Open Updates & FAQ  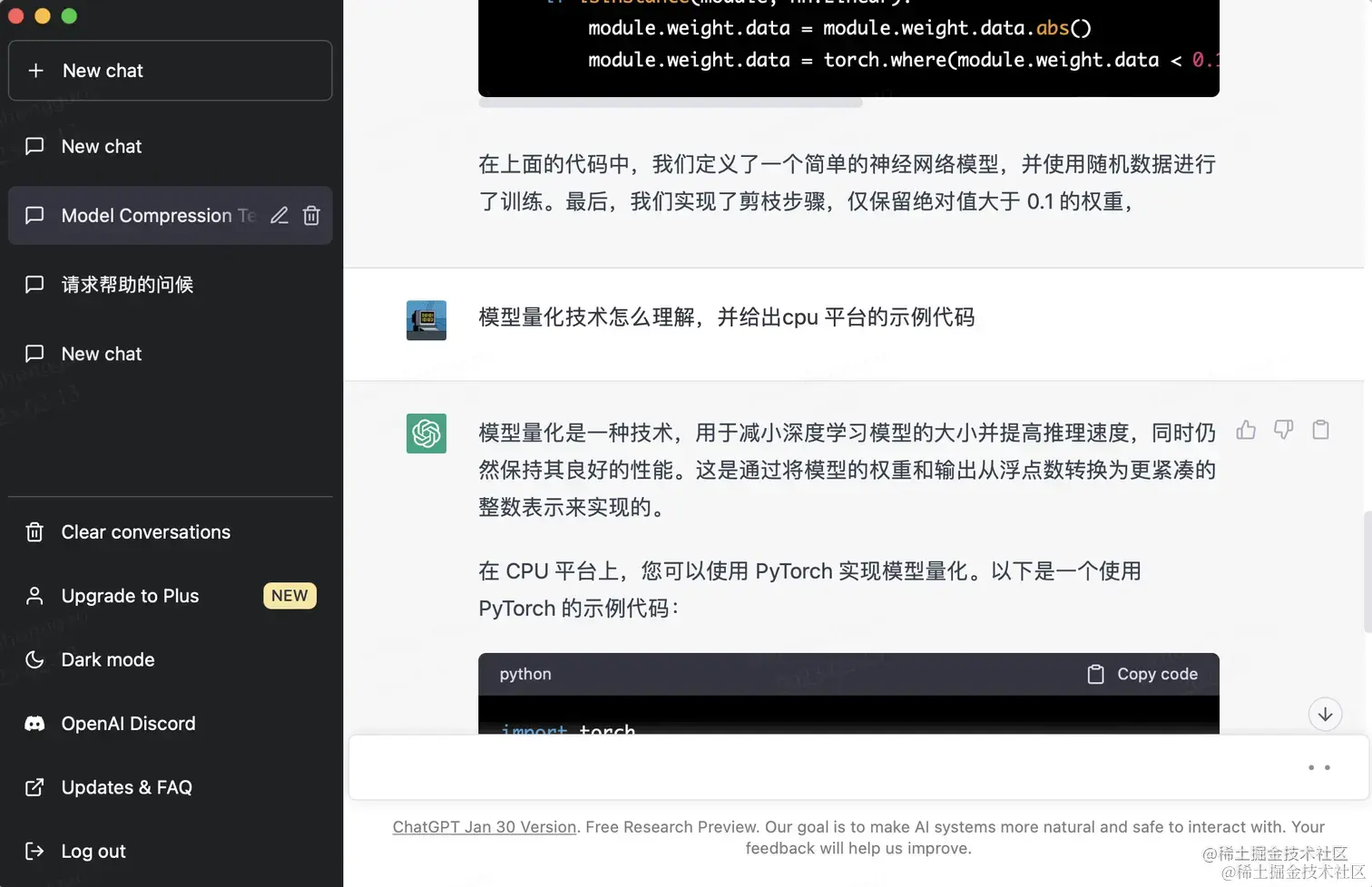click(170, 787)
